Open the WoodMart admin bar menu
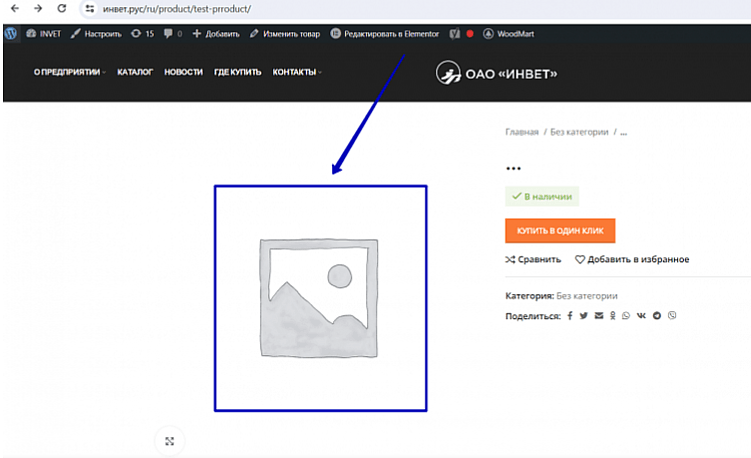 (509, 34)
